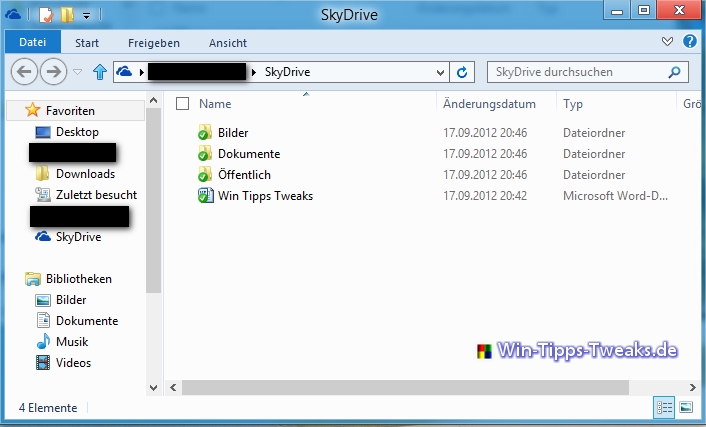The image size is (706, 427).
Task: Refresh the SkyDrive folder view
Action: (462, 72)
